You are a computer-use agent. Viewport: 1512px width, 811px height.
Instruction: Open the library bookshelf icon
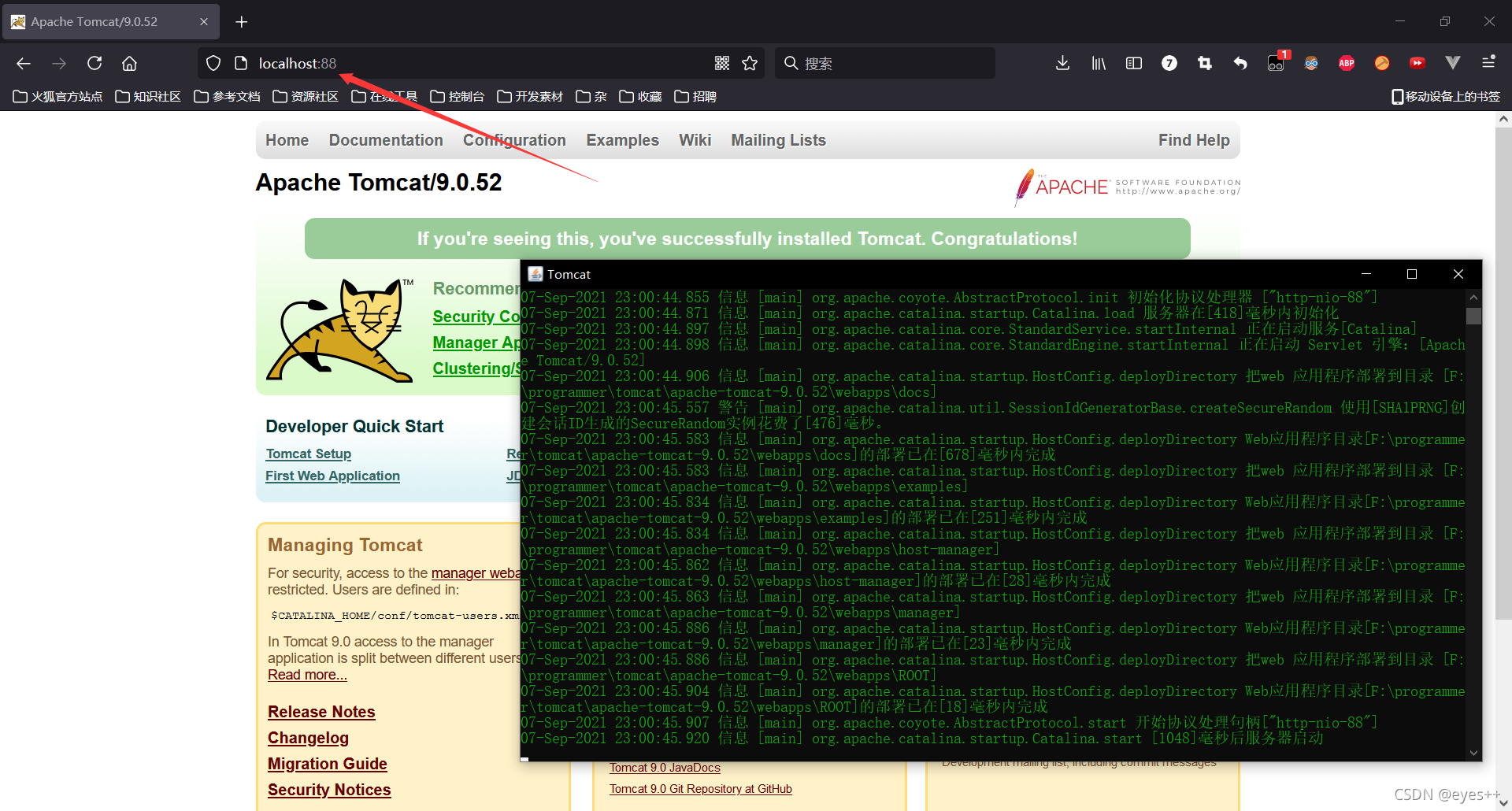tap(1098, 63)
